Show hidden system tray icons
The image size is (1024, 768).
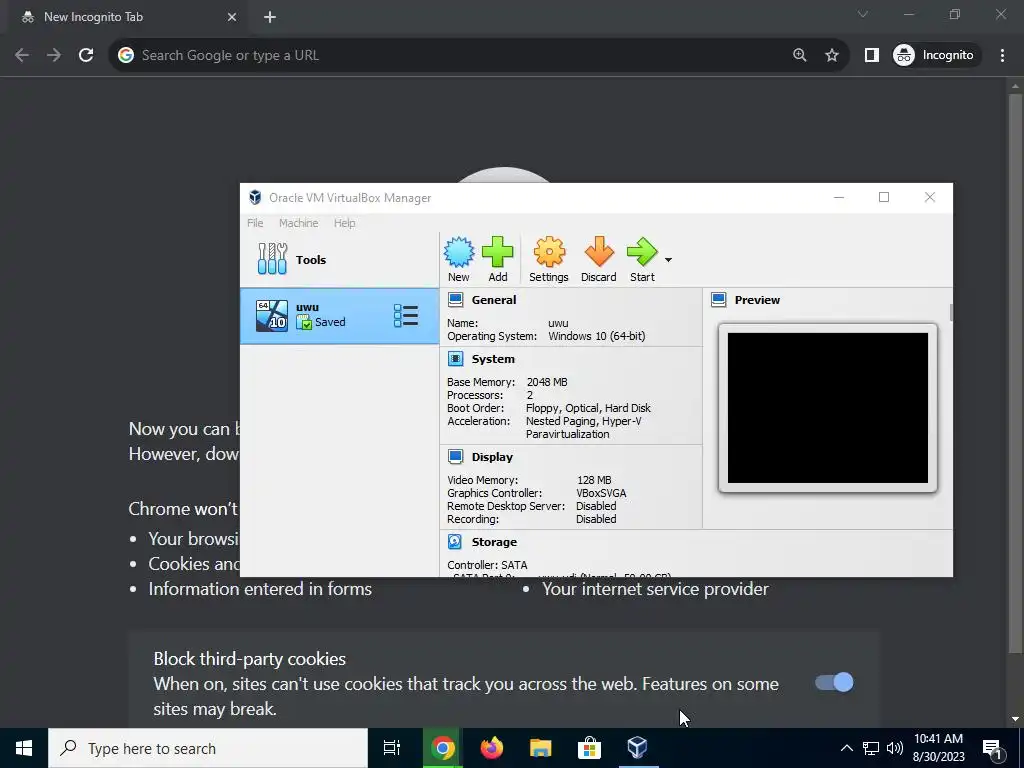click(846, 748)
